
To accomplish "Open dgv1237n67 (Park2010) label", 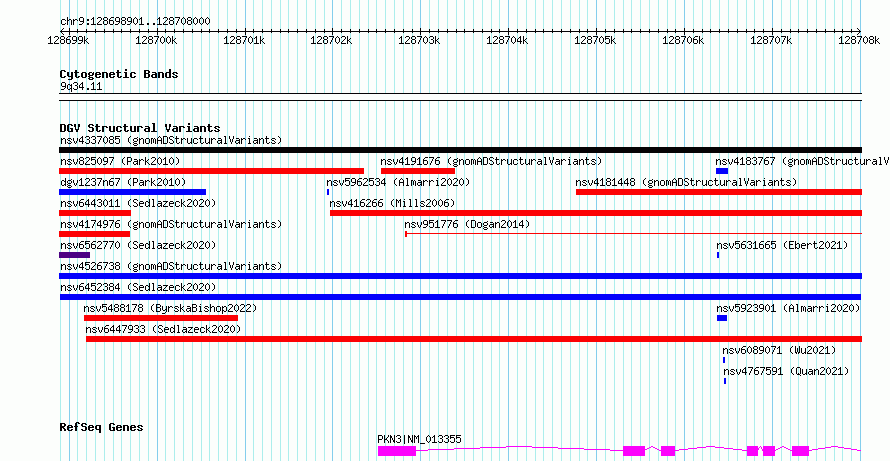I will pos(123,182).
